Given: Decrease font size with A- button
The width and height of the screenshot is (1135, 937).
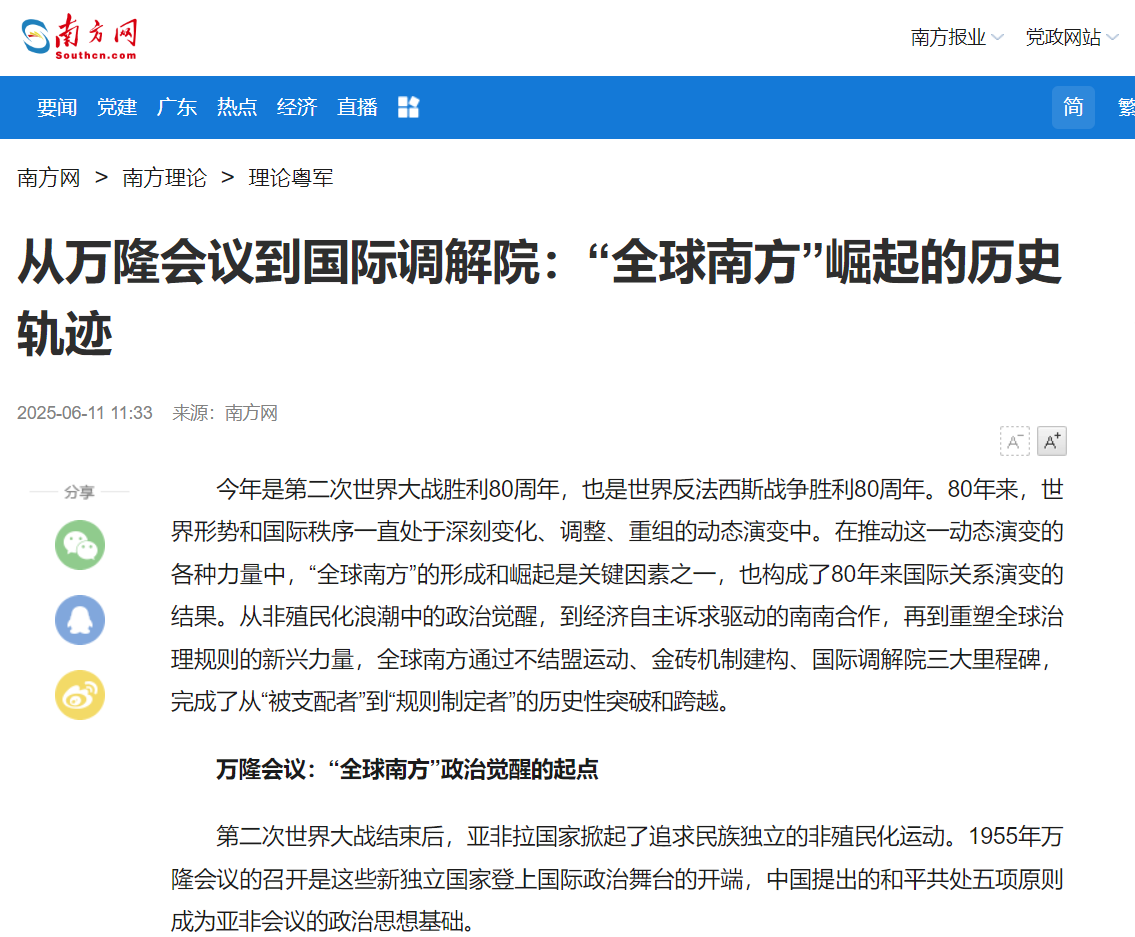Looking at the screenshot, I should [x=1015, y=441].
